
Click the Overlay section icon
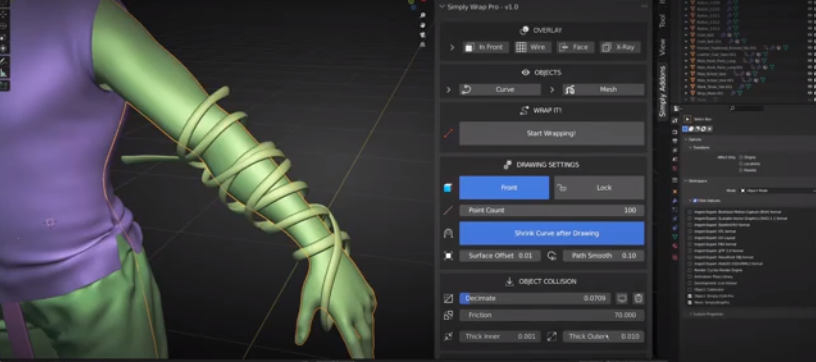[525, 30]
